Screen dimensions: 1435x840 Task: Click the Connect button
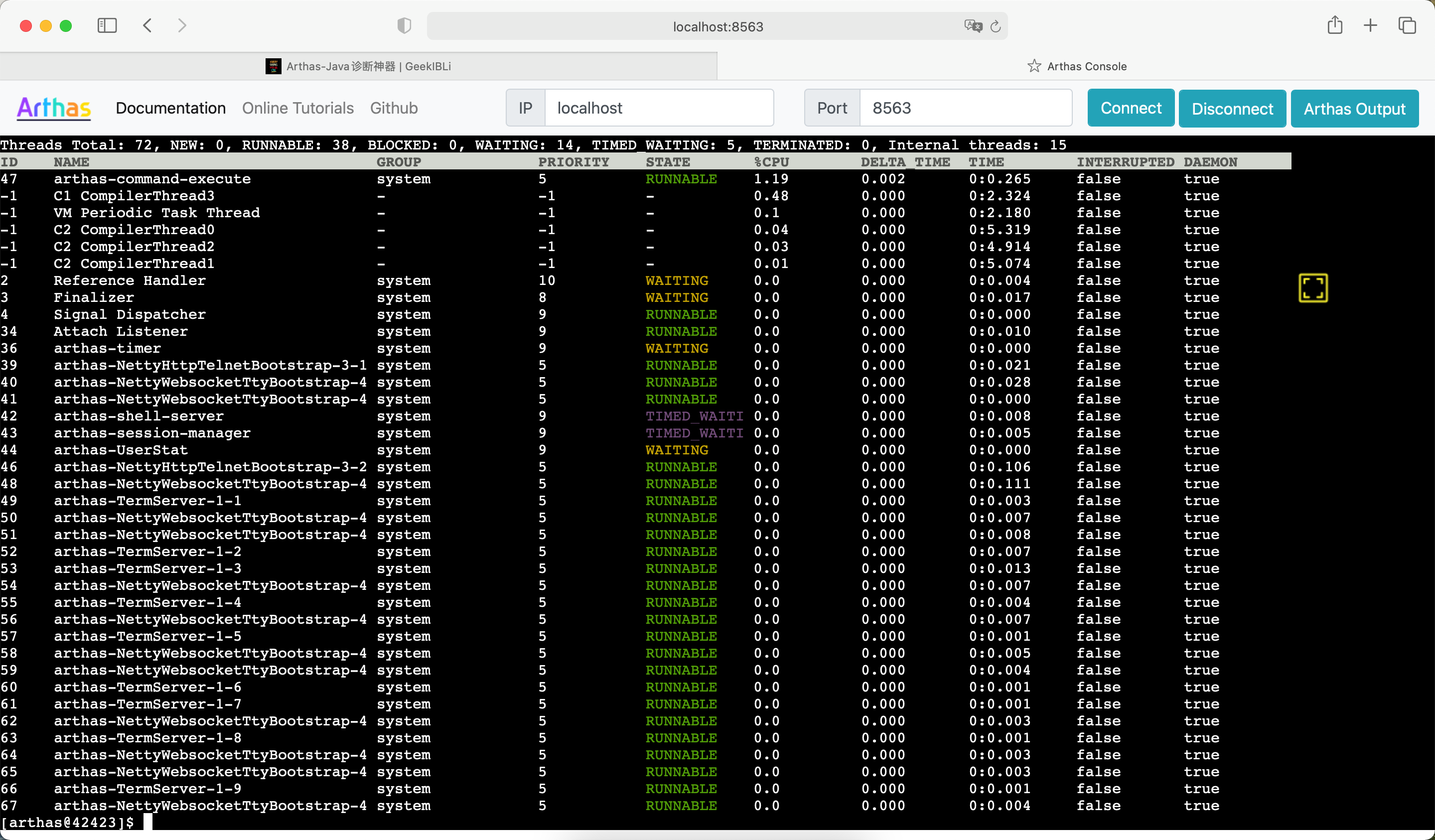(x=1131, y=108)
